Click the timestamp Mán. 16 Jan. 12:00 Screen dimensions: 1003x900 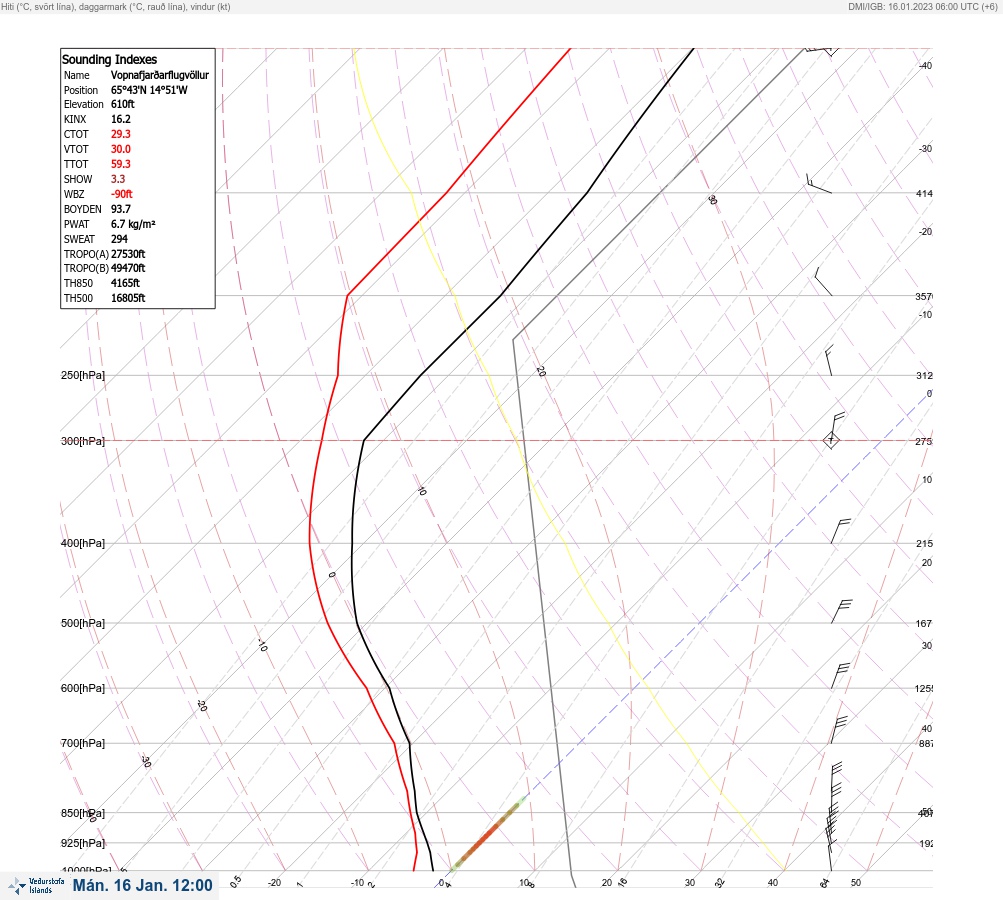coord(142,885)
